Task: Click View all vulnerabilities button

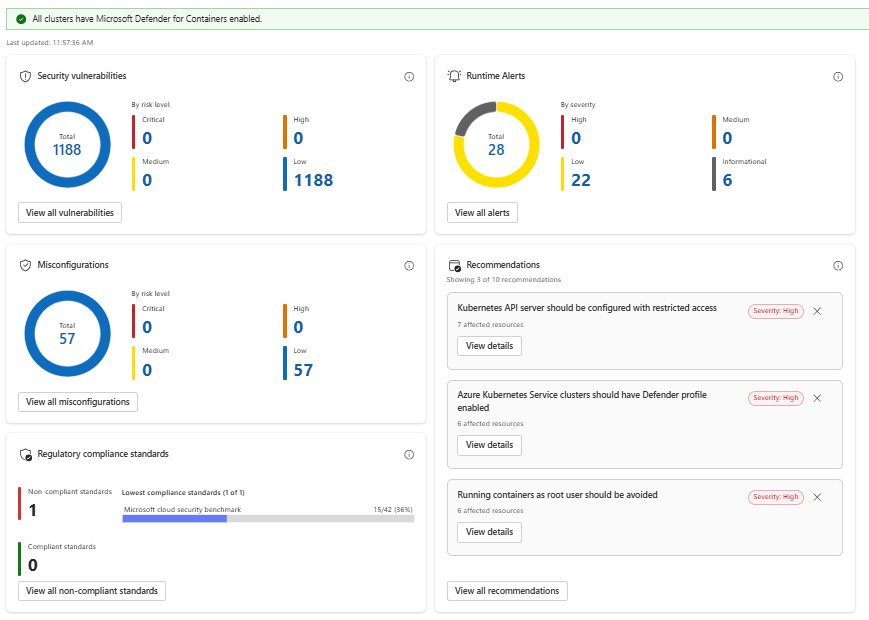Action: [x=70, y=213]
